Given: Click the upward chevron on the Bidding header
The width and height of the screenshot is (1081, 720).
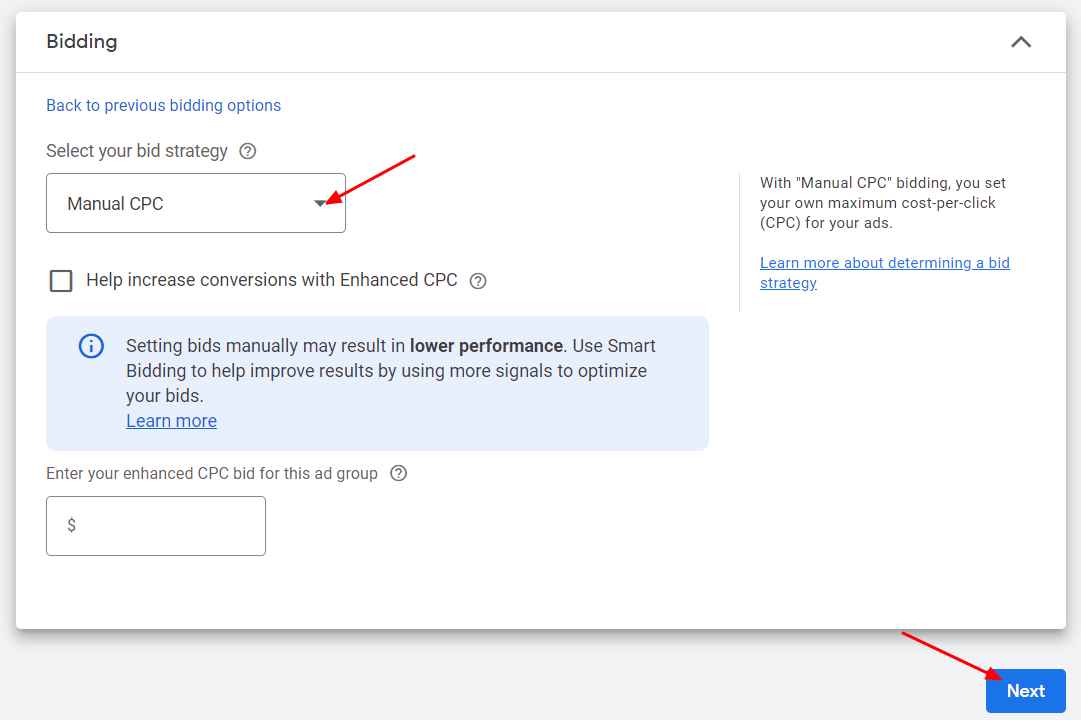Looking at the screenshot, I should [x=1020, y=42].
